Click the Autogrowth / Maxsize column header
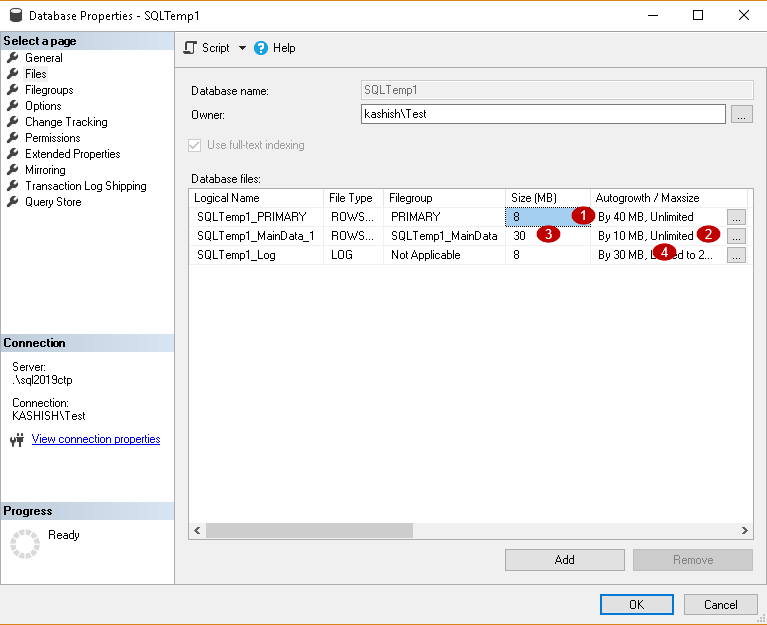767x625 pixels. point(669,198)
